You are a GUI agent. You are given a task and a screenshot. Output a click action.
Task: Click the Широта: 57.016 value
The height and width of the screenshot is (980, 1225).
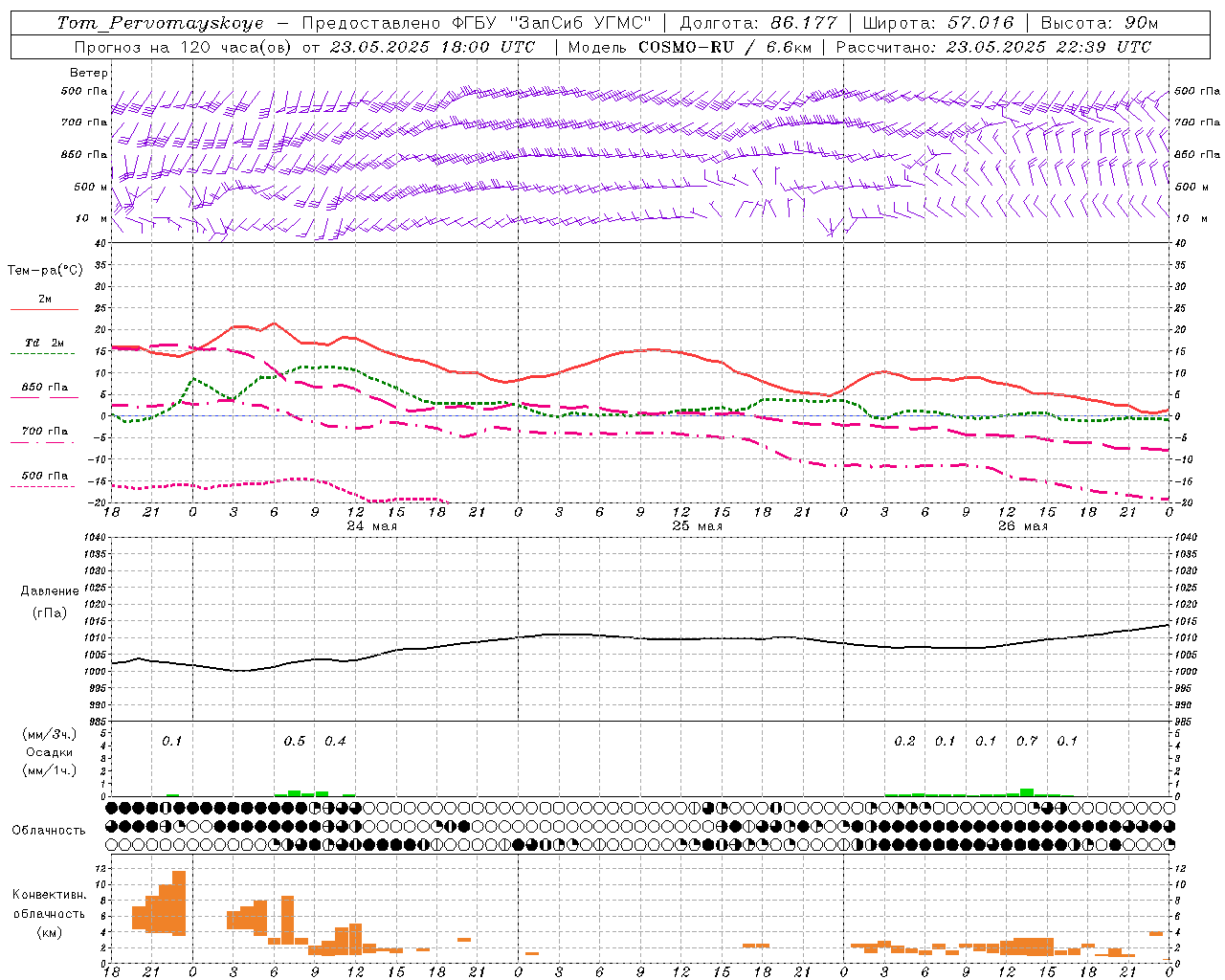coord(937,23)
